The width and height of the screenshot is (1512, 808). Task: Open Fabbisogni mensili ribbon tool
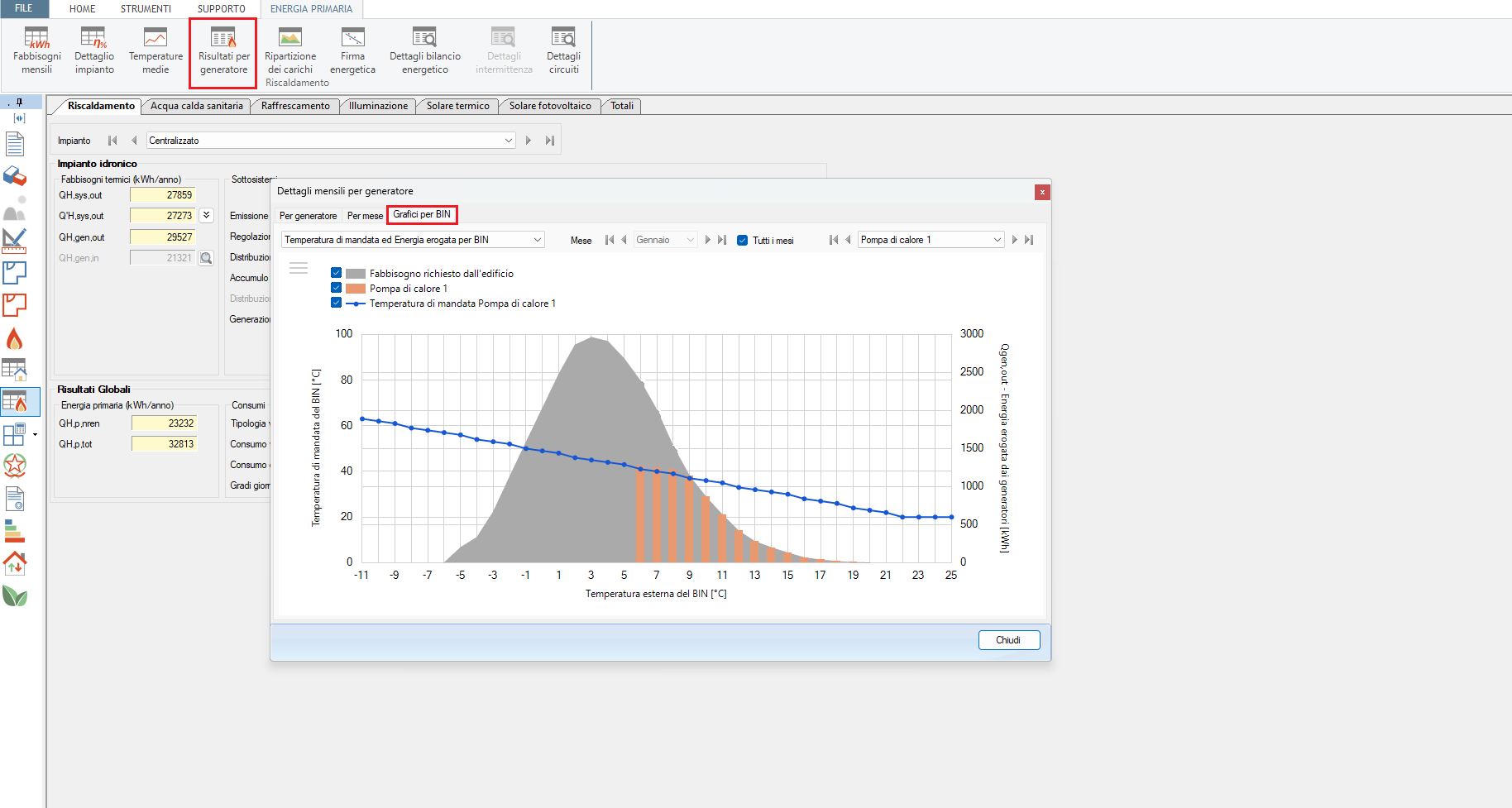coord(36,50)
